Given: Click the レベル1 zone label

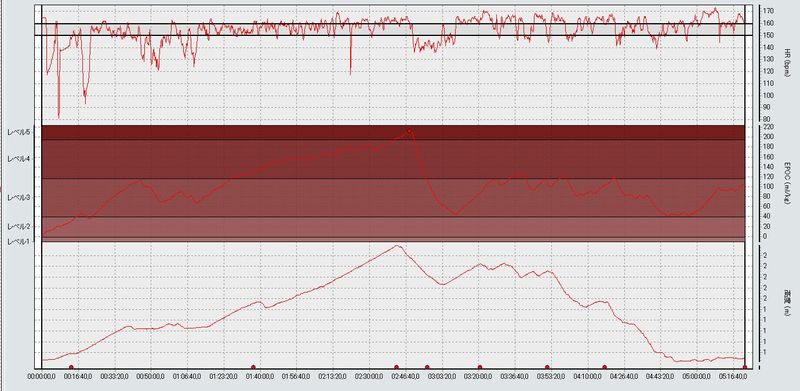Looking at the screenshot, I should 19,241.
